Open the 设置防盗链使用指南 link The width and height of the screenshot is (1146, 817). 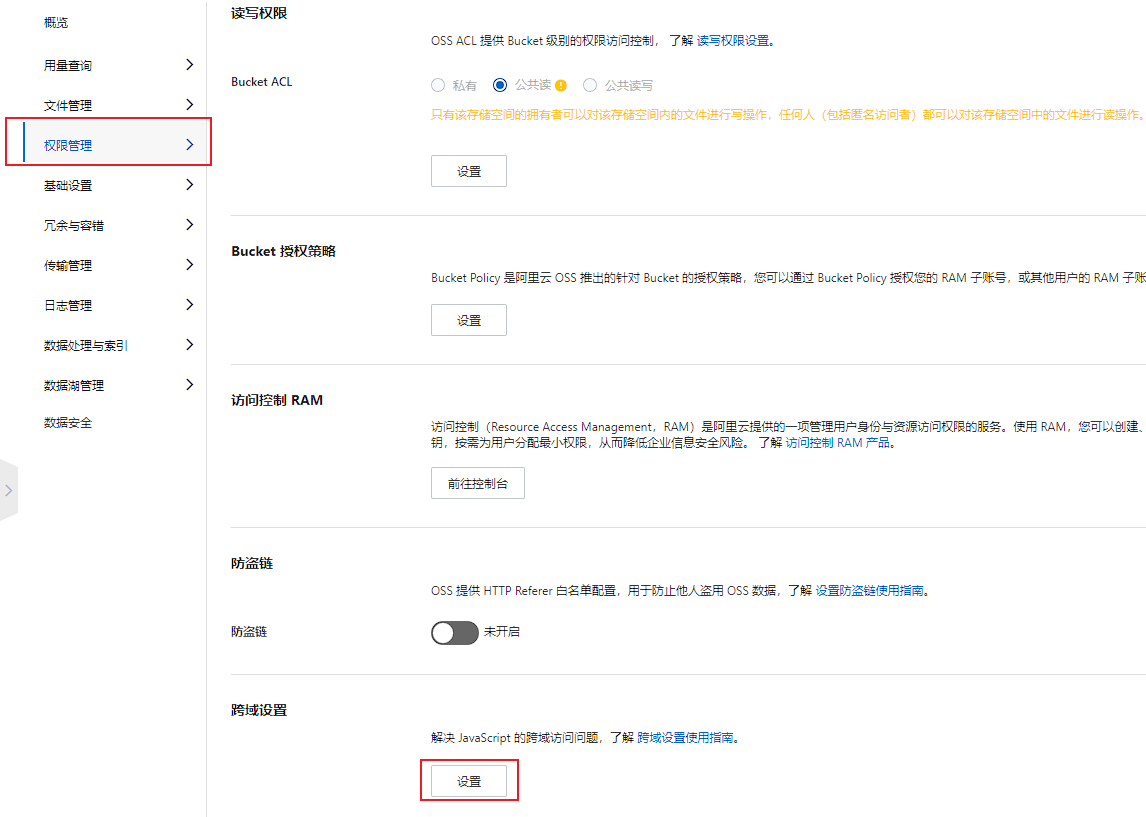coord(869,591)
